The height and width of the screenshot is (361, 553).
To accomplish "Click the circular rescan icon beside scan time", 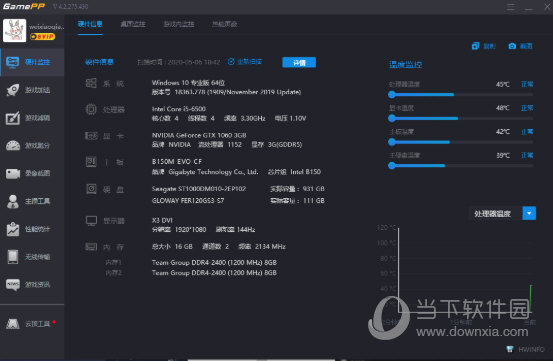I will (x=231, y=62).
